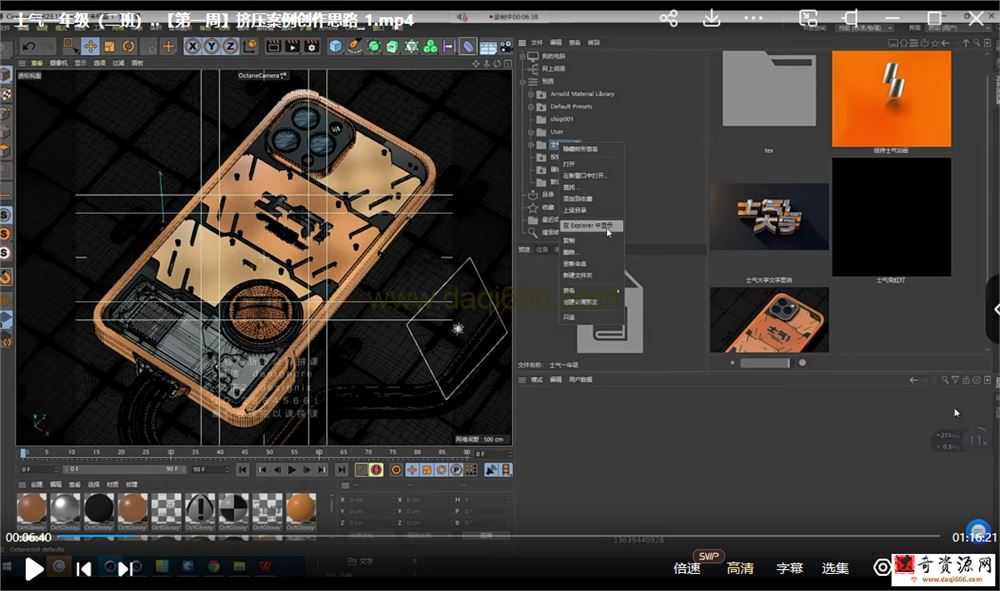Viewport: 1000px width, 591px height.
Task: Select the black OctGlossy material swatch
Action: click(99, 512)
